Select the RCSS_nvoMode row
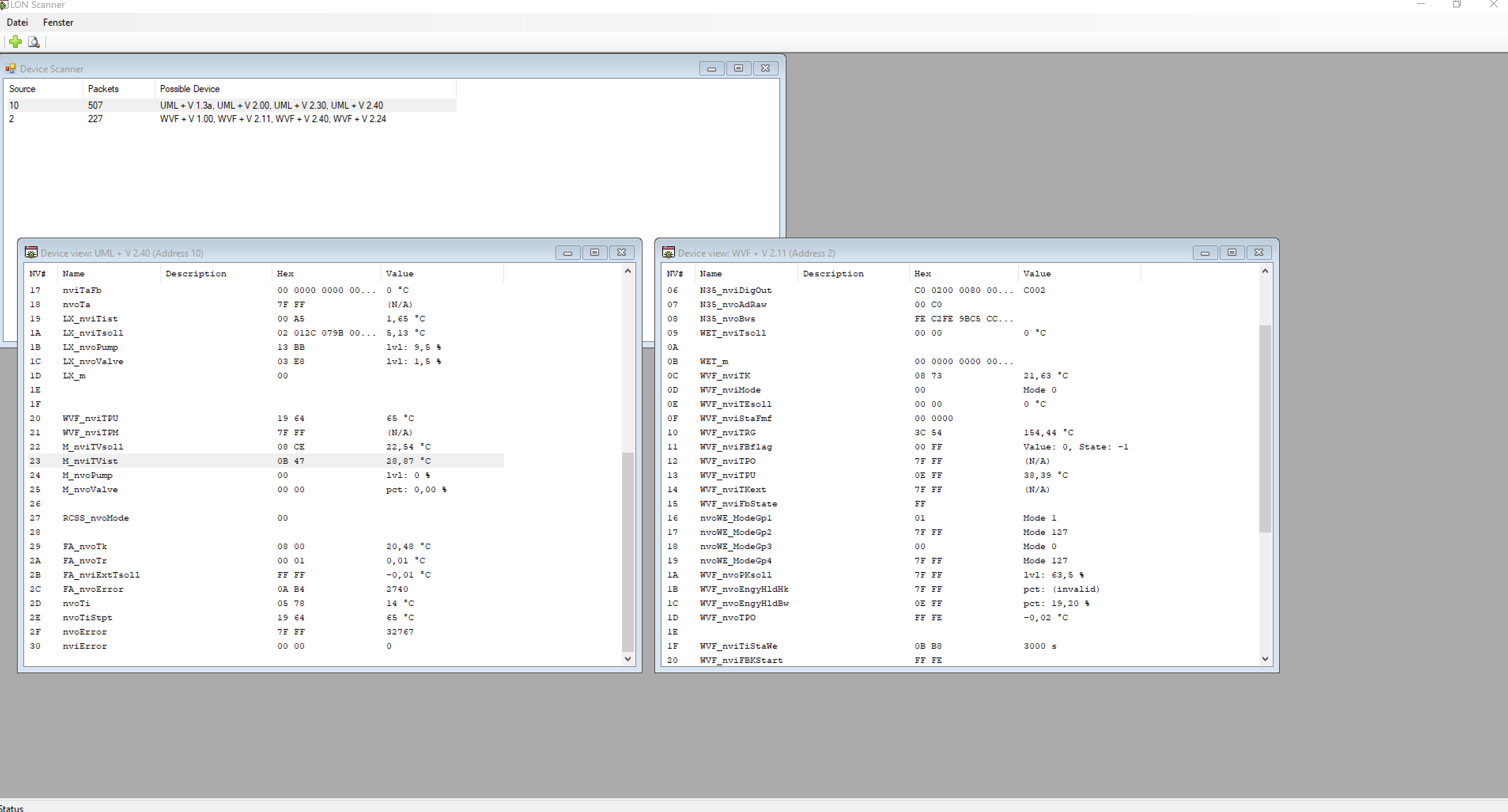 (x=266, y=518)
